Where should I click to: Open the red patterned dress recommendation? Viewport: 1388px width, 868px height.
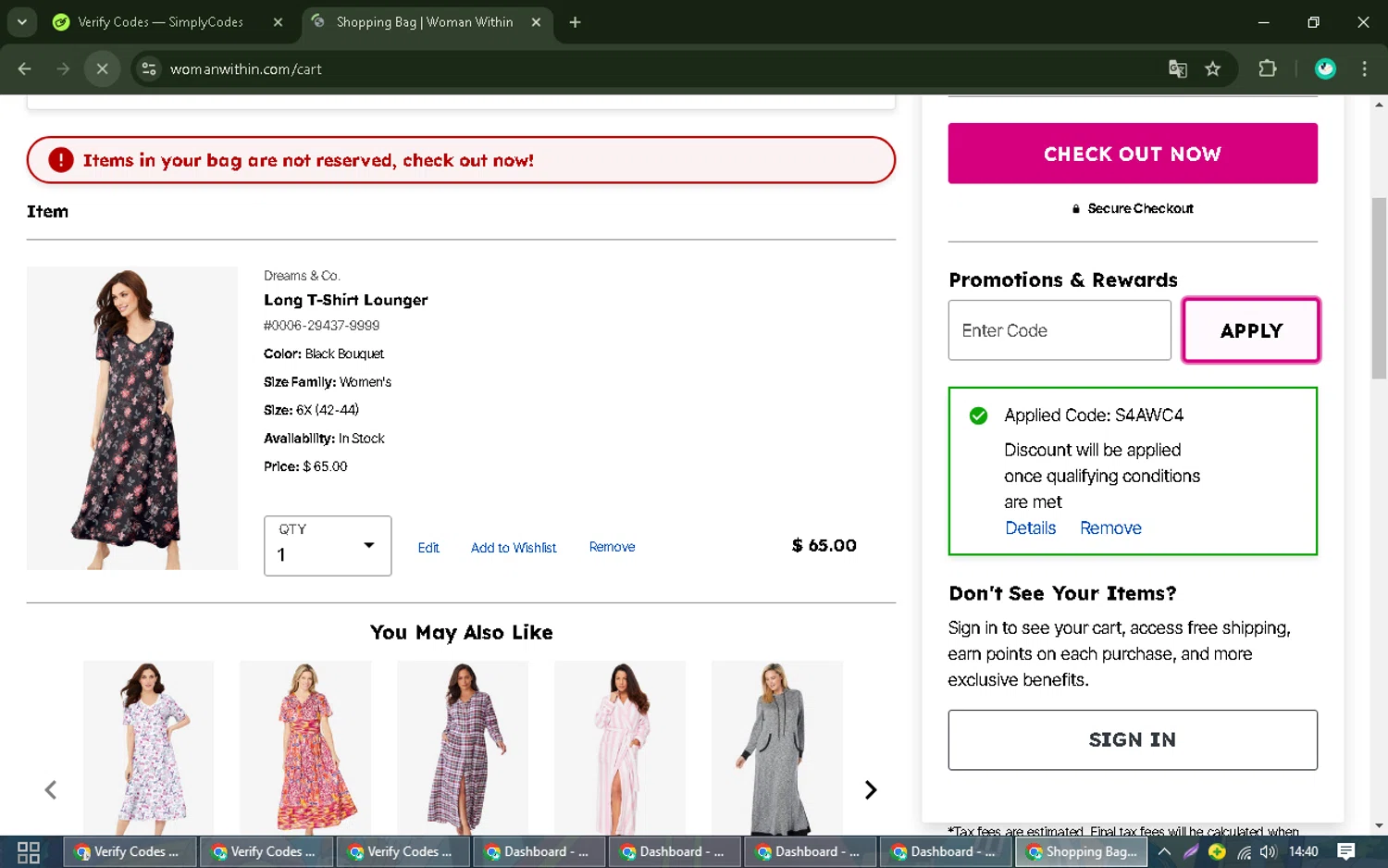(x=305, y=748)
